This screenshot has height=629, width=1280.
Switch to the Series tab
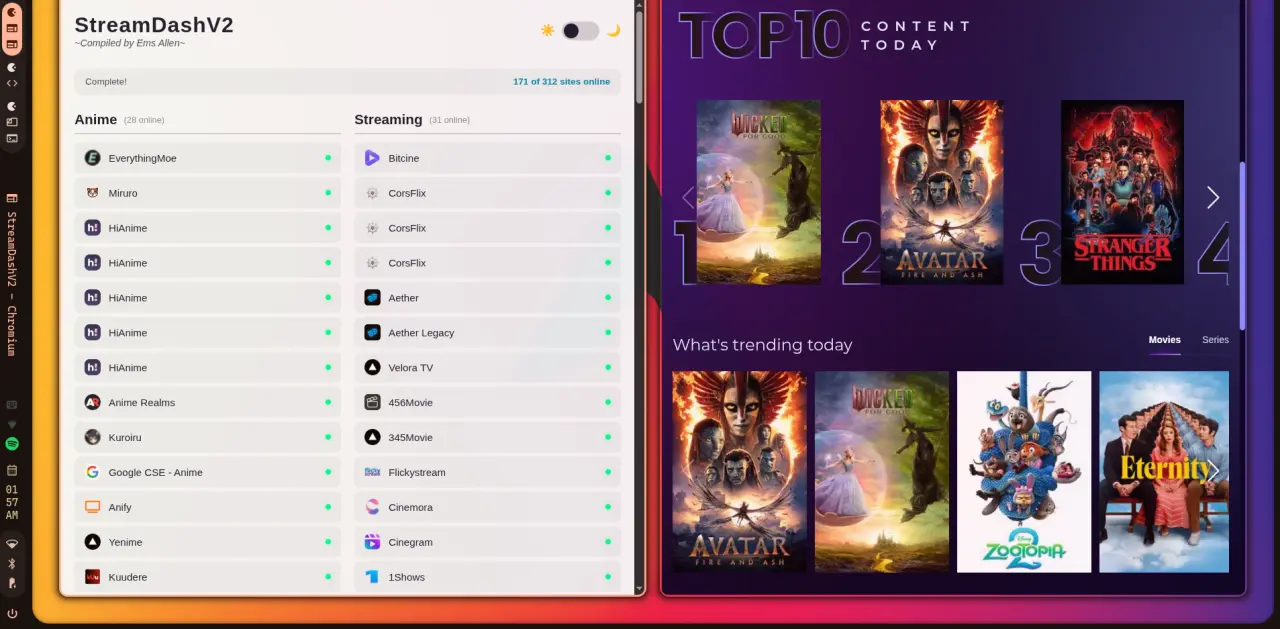[x=1215, y=340]
